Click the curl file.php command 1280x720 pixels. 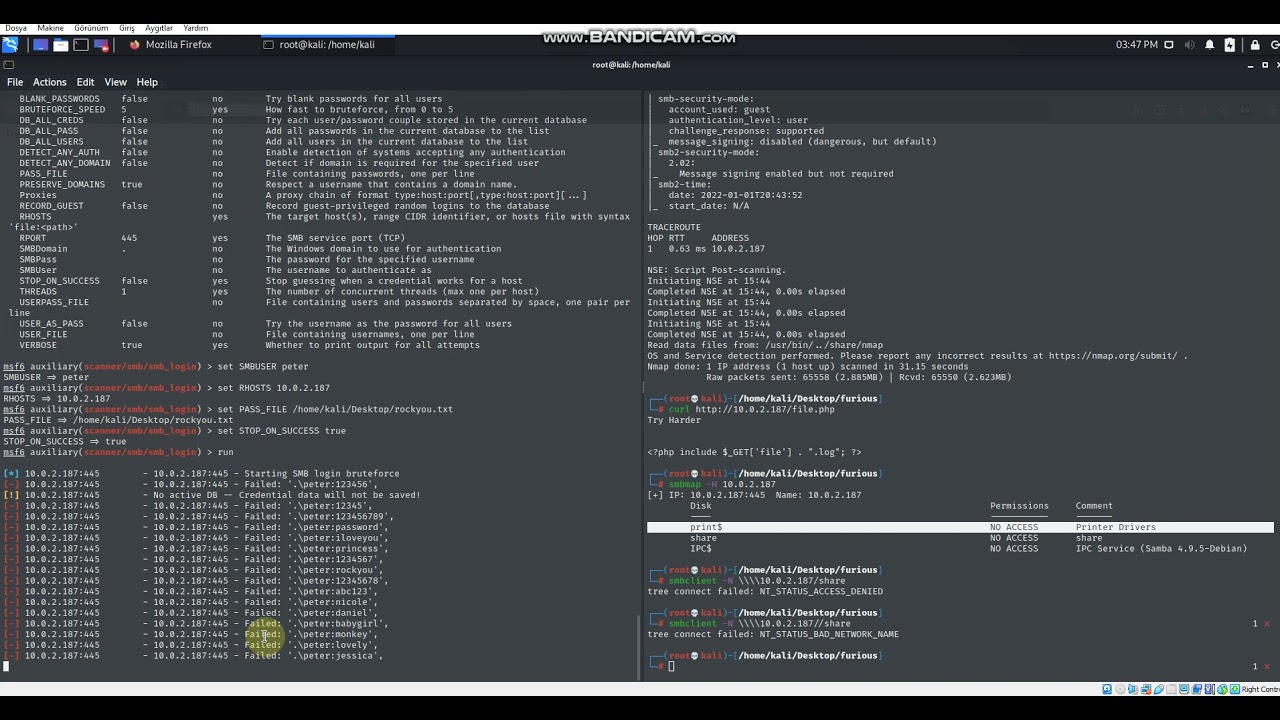(x=751, y=409)
